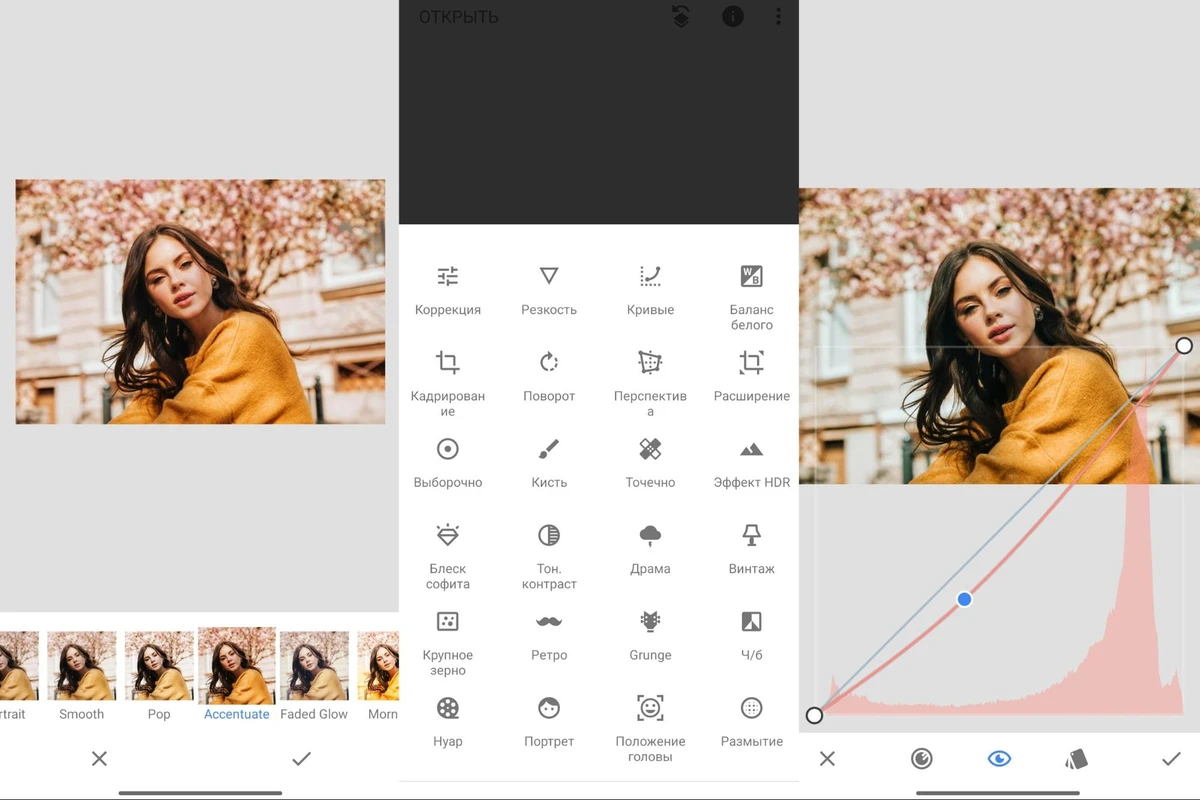
Task: Select the Кисть brush tool
Action: click(549, 461)
